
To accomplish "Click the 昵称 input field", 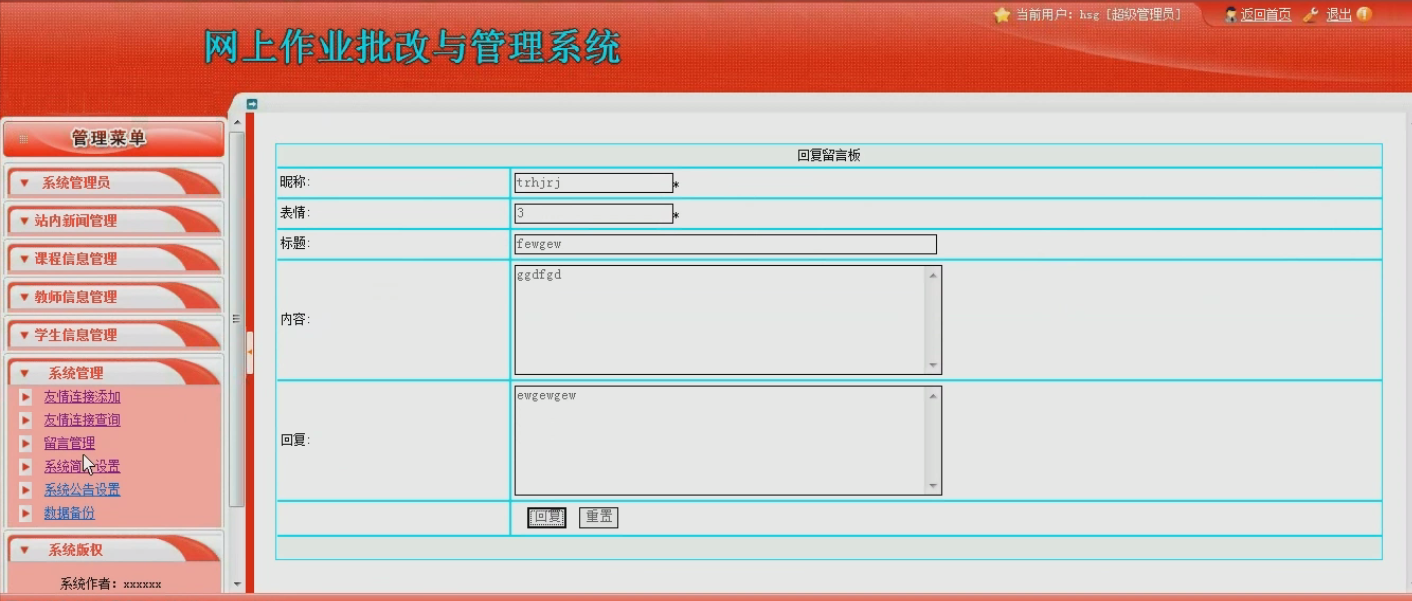I will [593, 183].
